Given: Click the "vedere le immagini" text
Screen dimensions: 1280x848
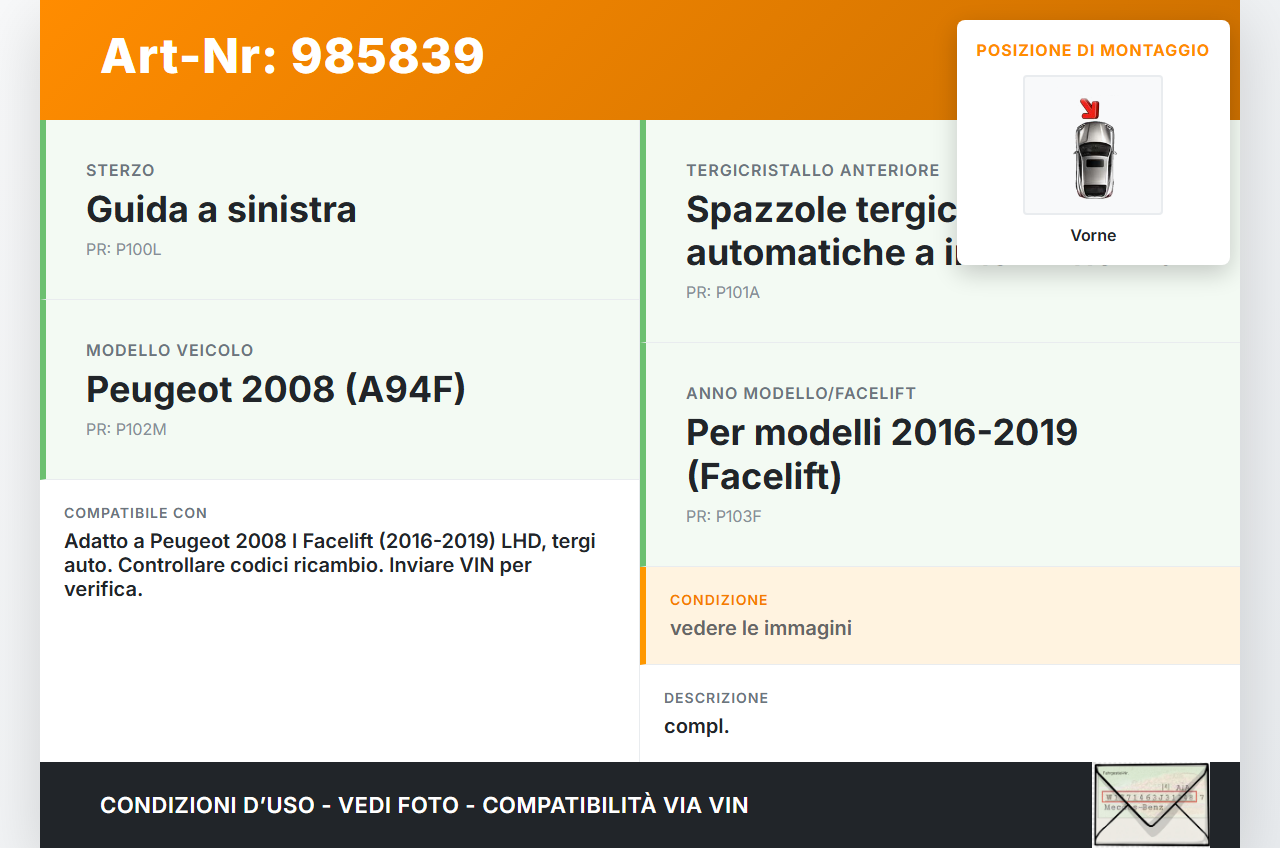Looking at the screenshot, I should (x=760, y=629).
